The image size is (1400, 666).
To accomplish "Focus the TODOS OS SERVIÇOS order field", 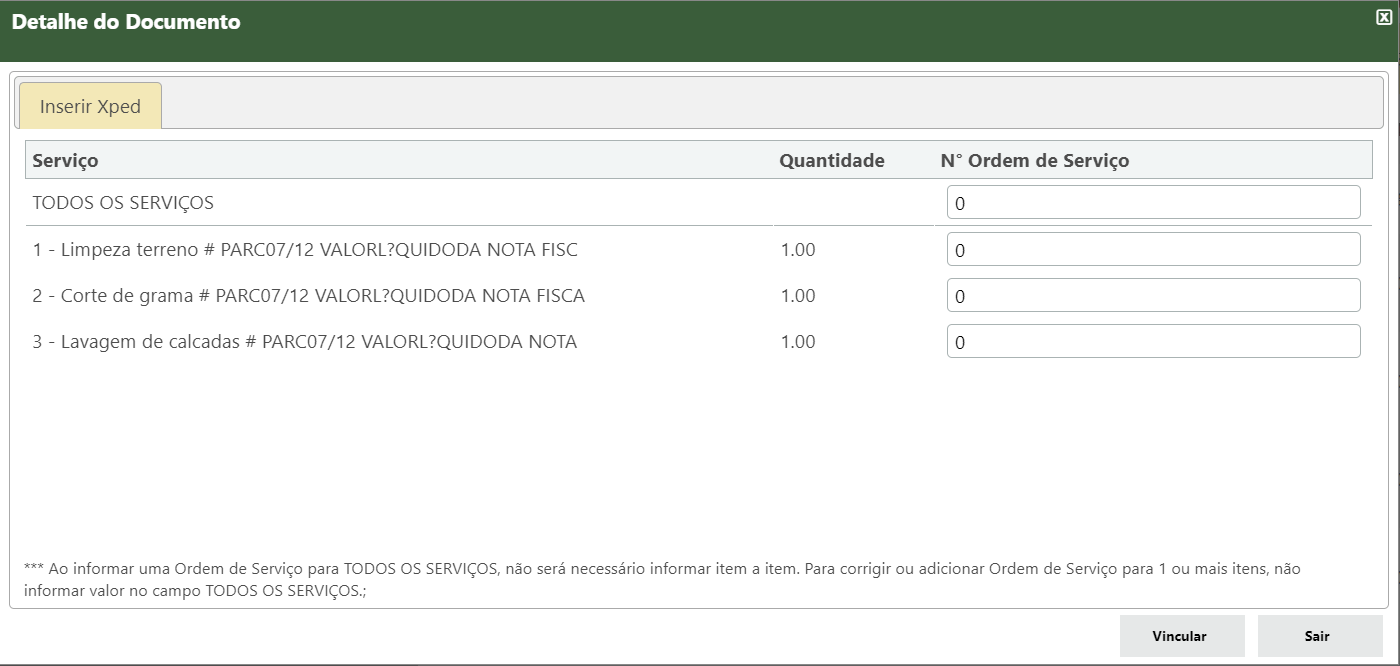I will coord(1153,202).
